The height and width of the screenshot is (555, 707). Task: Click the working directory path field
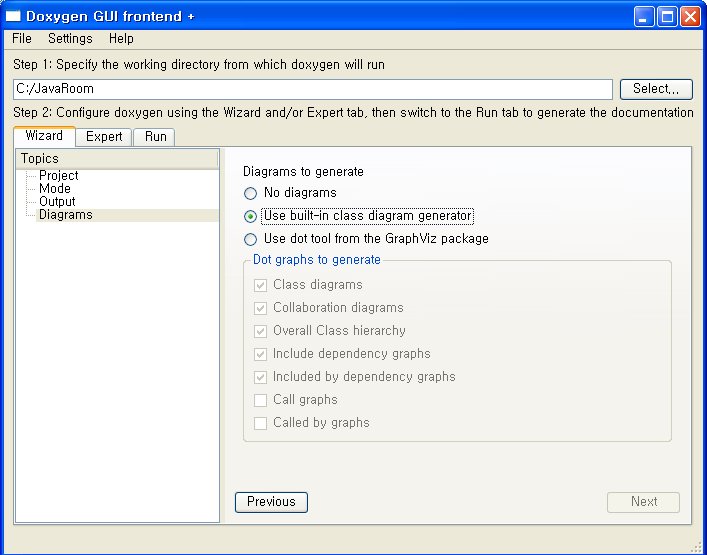pyautogui.click(x=312, y=89)
